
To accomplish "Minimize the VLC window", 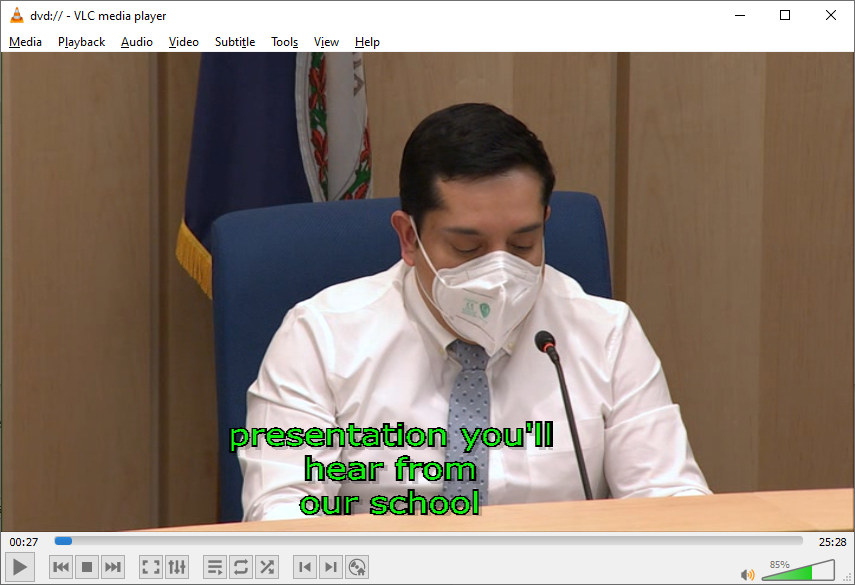I will click(740, 15).
